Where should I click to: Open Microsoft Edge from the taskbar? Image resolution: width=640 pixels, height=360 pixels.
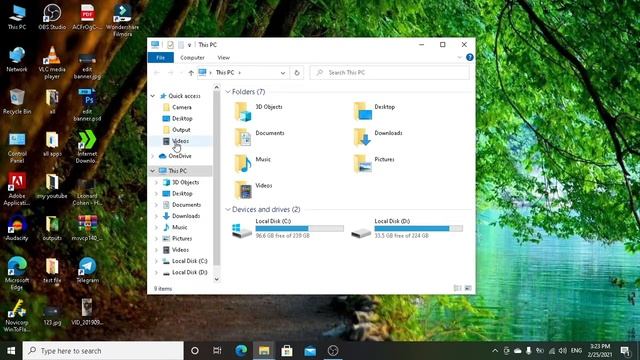coord(241,351)
